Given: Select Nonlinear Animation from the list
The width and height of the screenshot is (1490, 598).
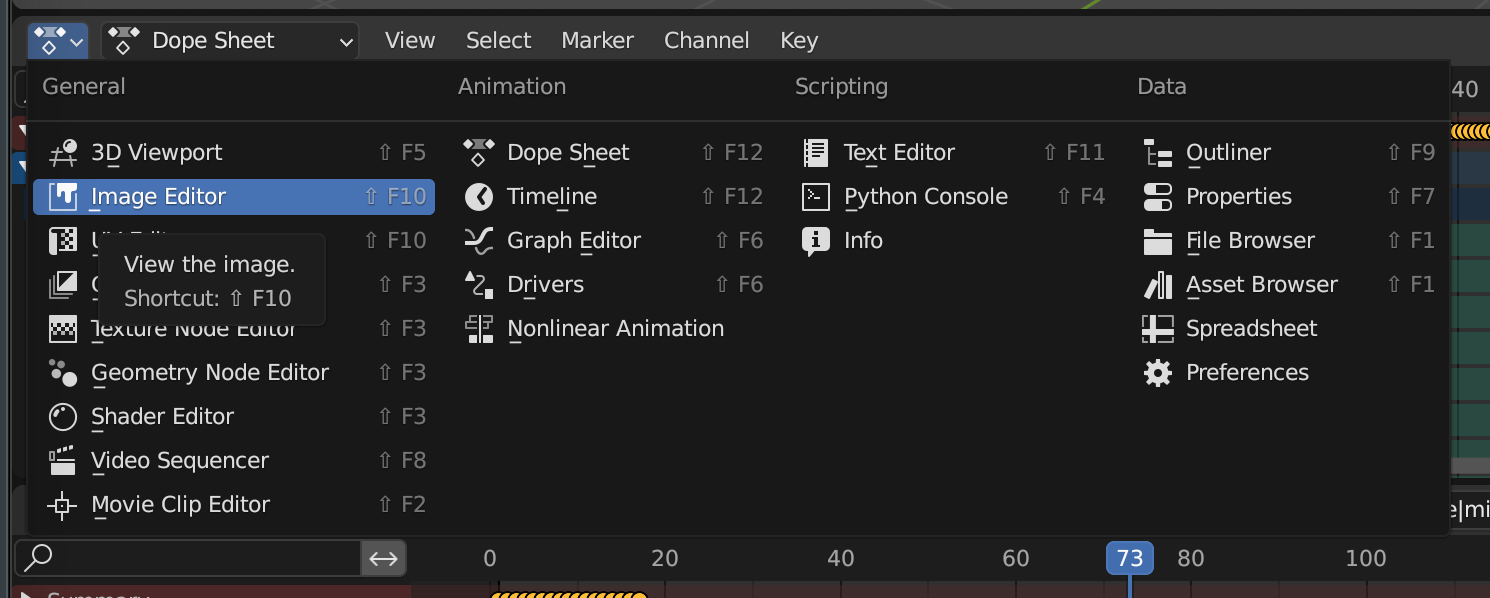Looking at the screenshot, I should [614, 329].
